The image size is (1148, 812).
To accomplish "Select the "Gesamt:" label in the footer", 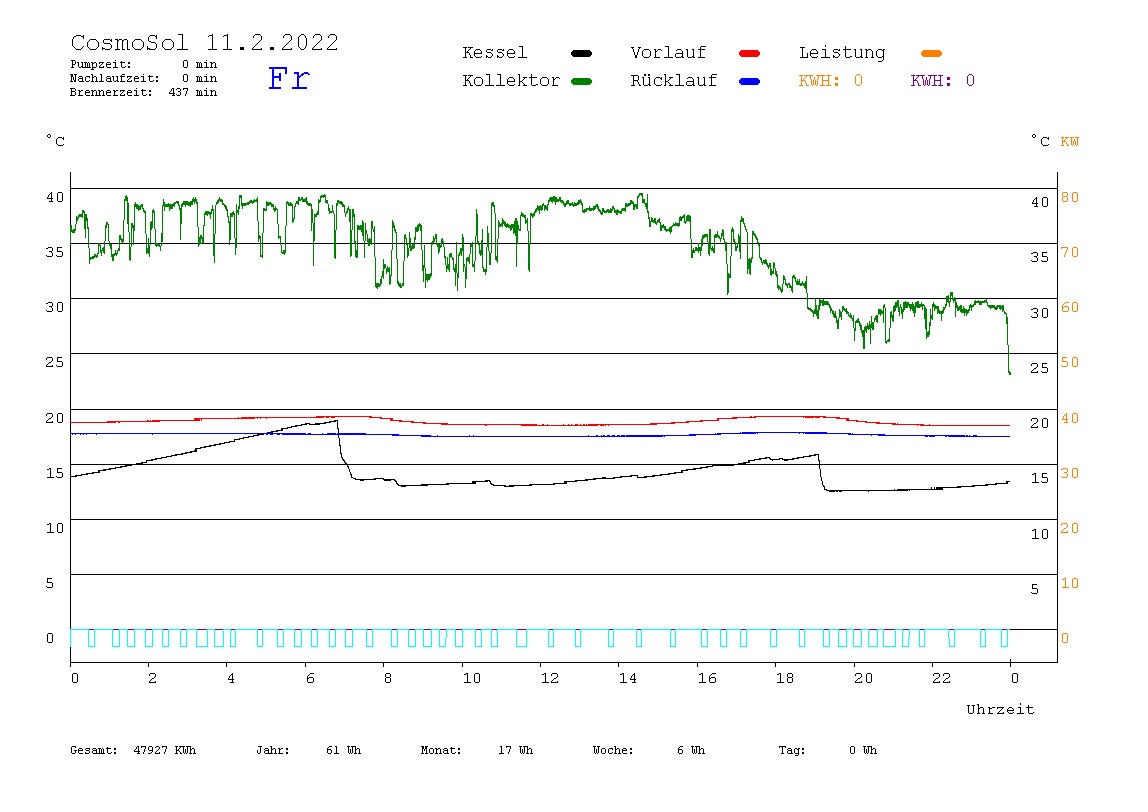I will (x=94, y=750).
